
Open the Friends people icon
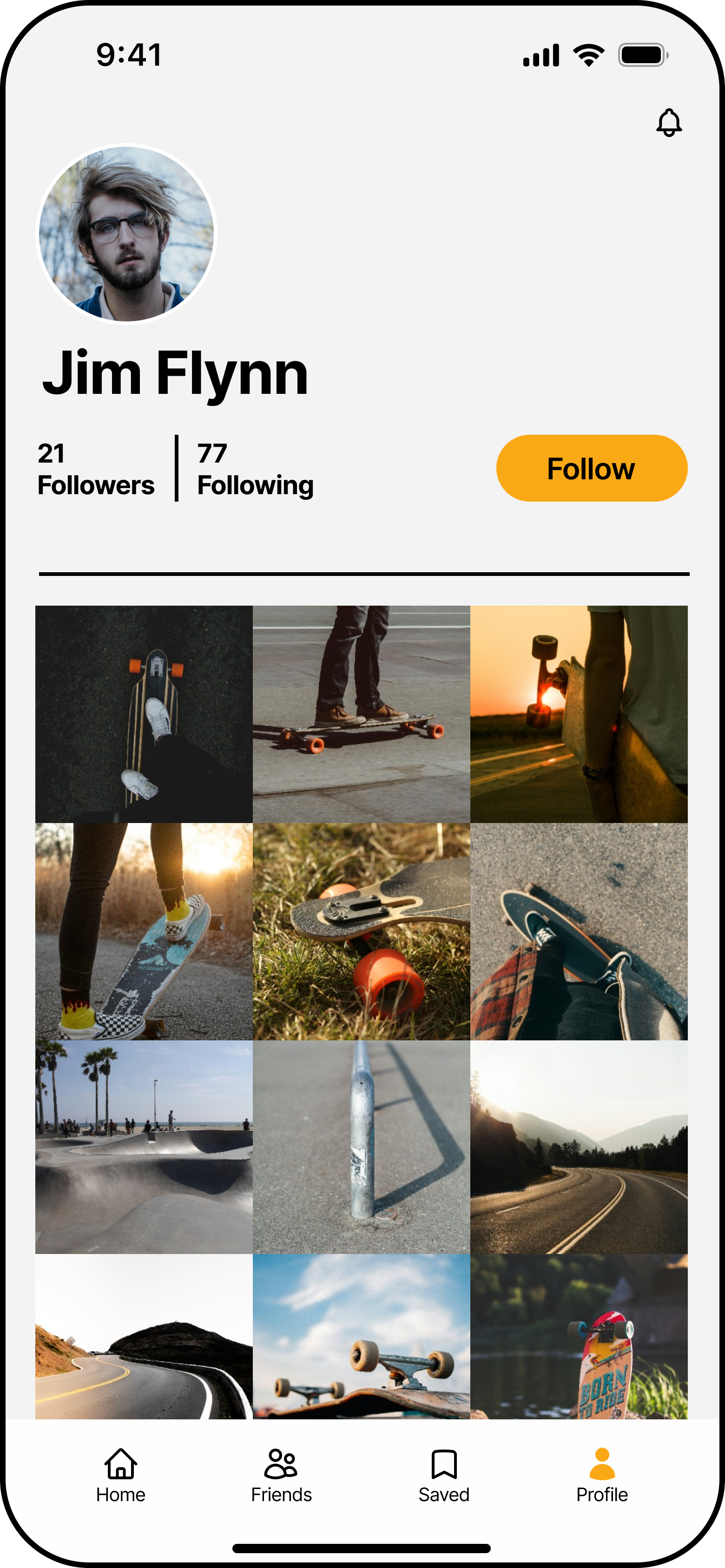click(x=281, y=1463)
